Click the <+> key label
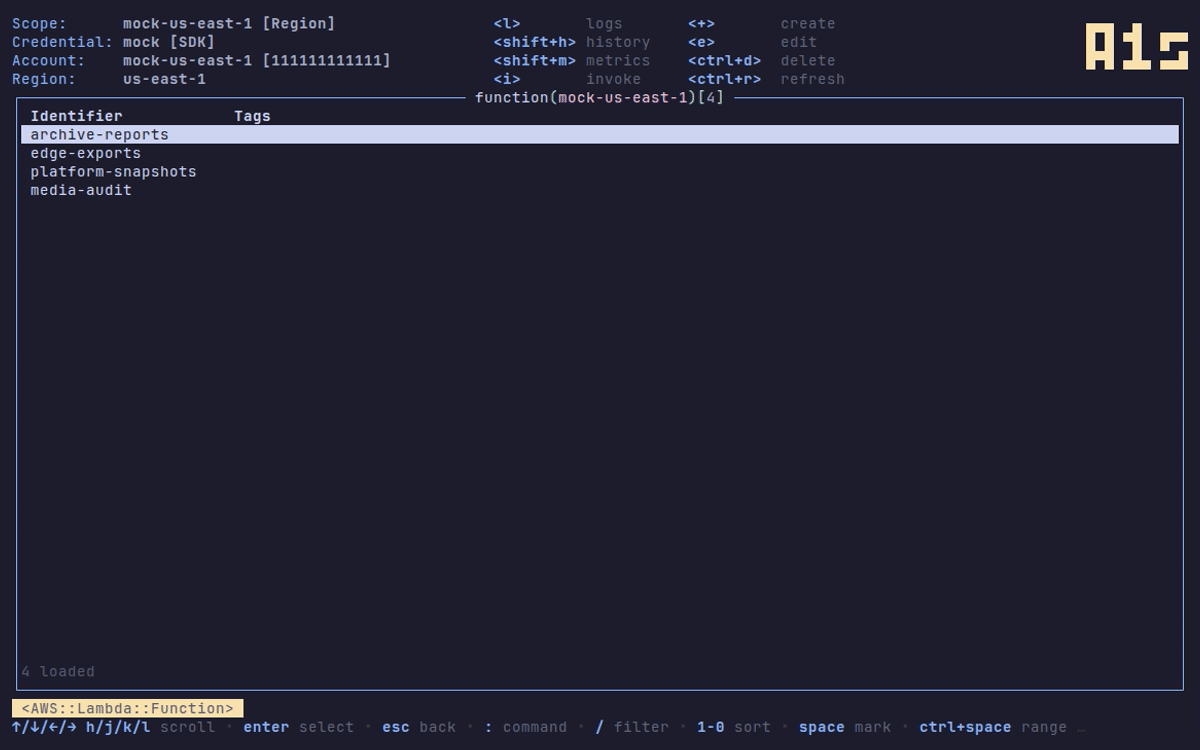The width and height of the screenshot is (1200, 750). 702,23
